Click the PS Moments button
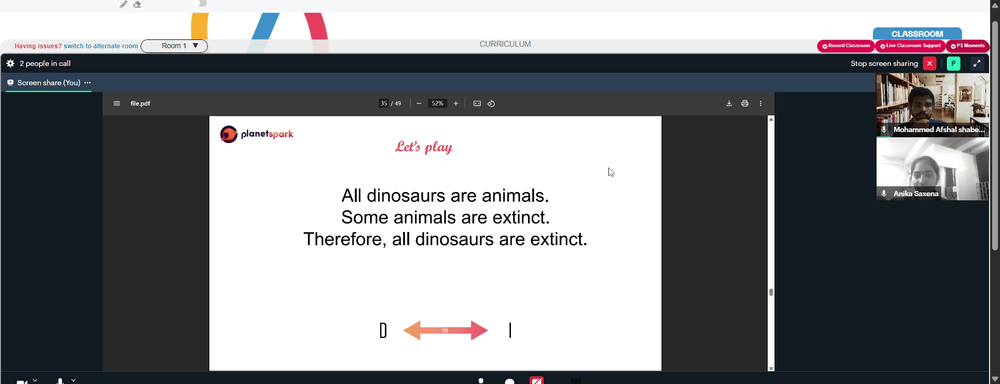The image size is (1000, 384). (x=967, y=46)
